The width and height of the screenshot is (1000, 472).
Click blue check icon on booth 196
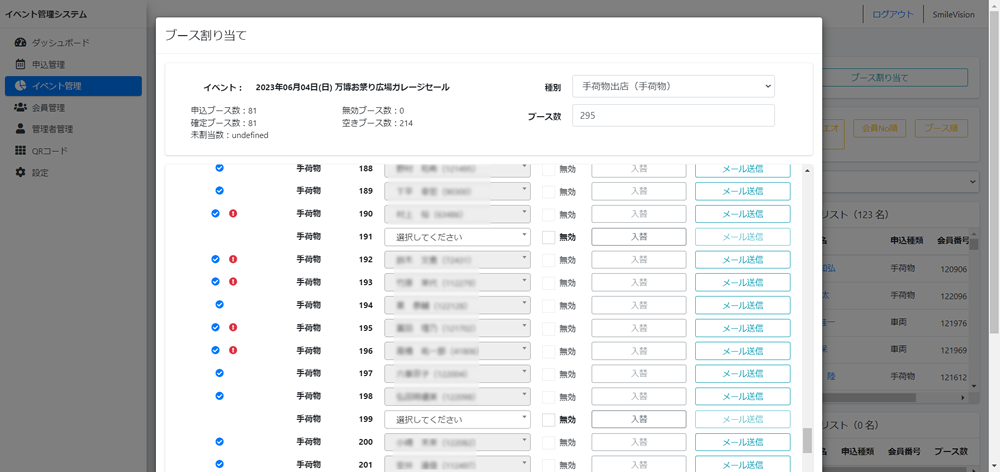pos(216,350)
